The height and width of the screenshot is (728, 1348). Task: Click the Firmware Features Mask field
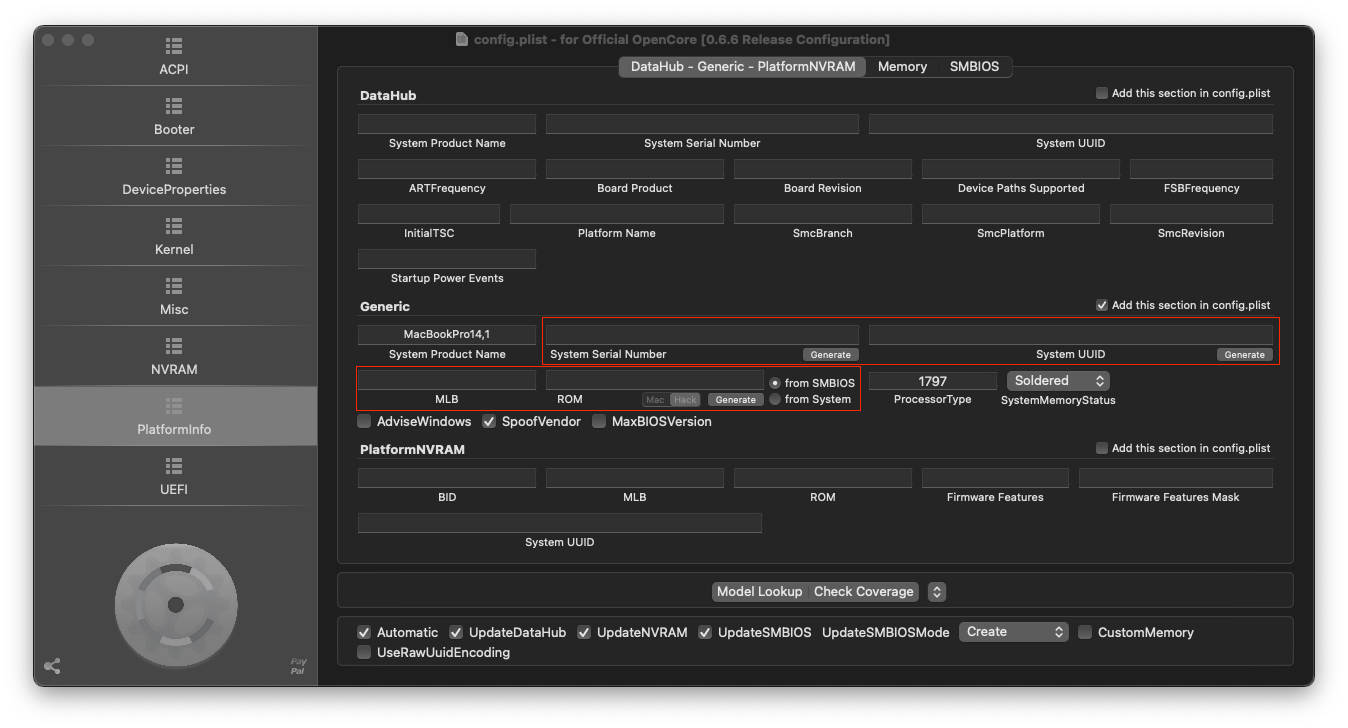1176,478
